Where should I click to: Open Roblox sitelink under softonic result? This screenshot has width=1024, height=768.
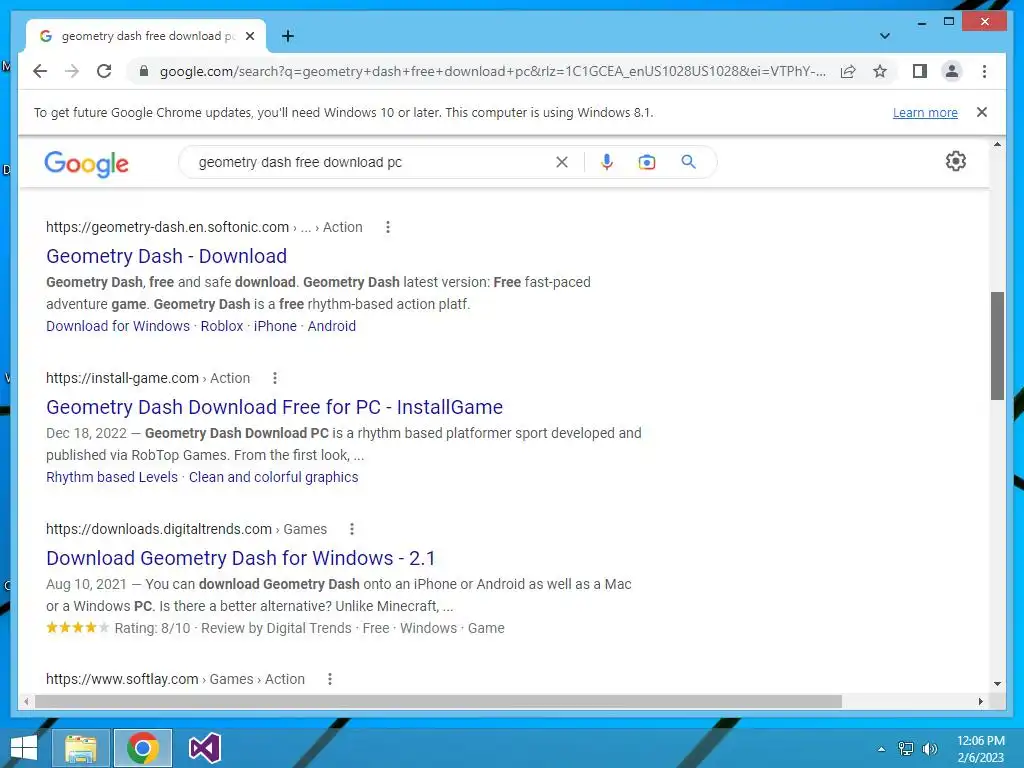pos(221,326)
